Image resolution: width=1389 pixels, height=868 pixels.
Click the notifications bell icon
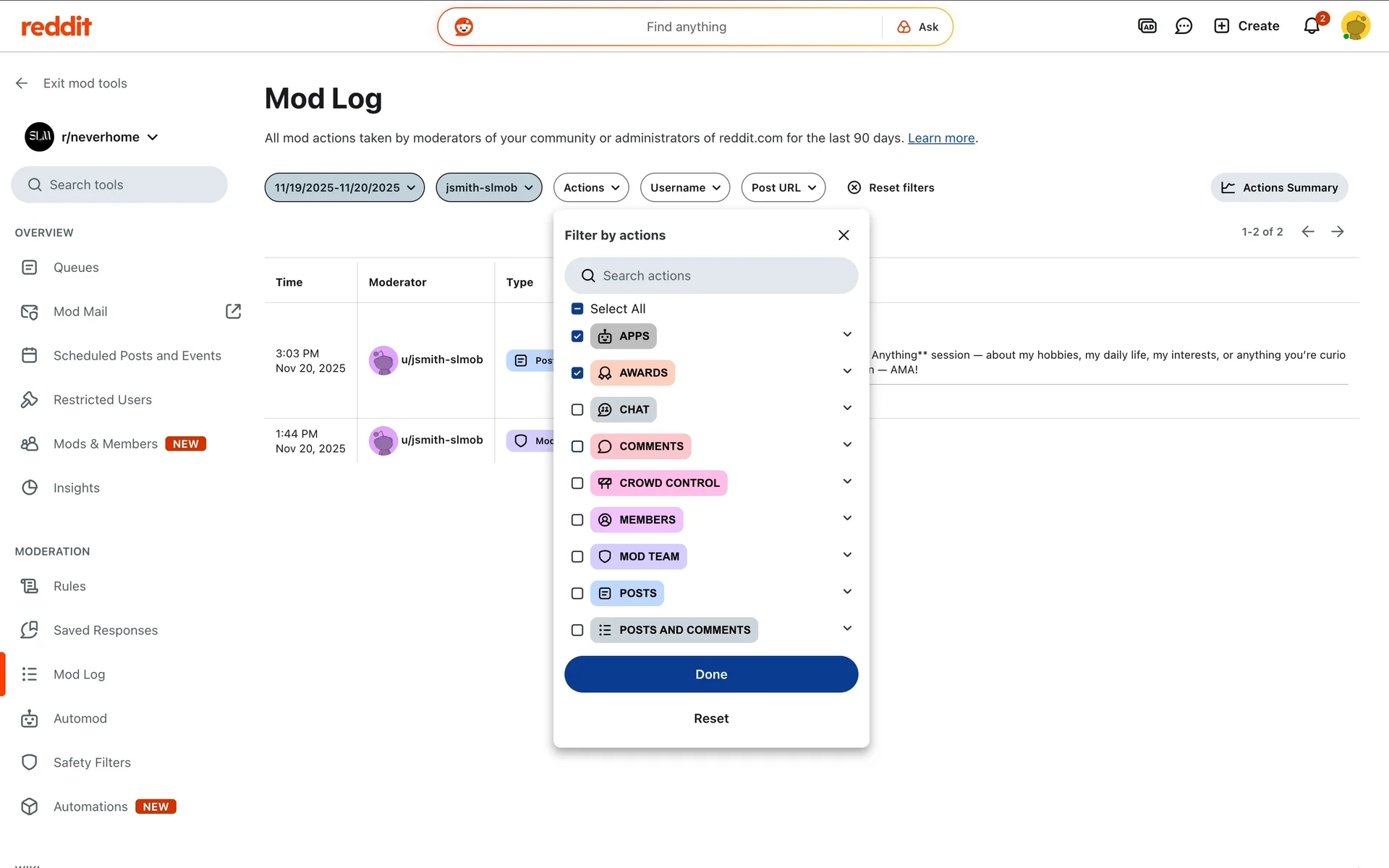(1312, 26)
